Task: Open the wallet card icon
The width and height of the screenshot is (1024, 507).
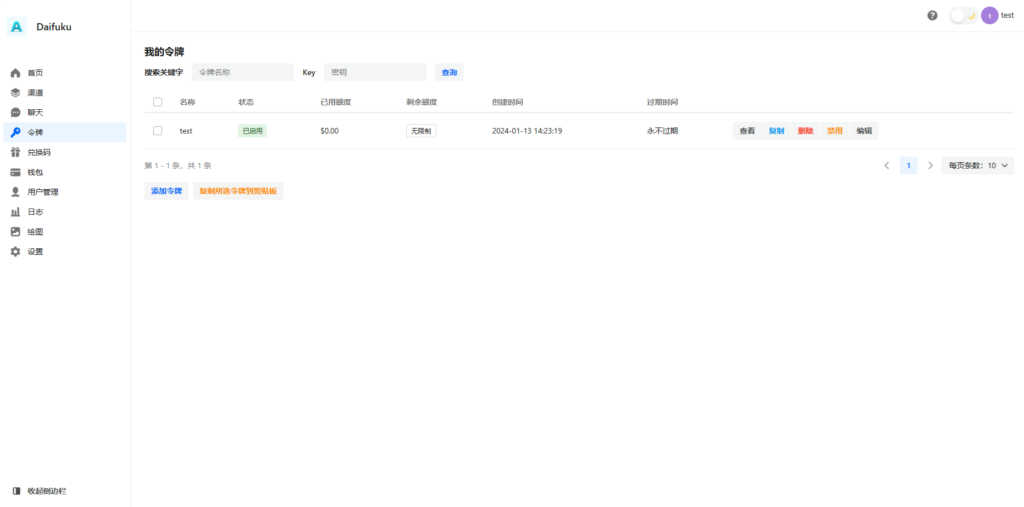Action: pos(15,172)
